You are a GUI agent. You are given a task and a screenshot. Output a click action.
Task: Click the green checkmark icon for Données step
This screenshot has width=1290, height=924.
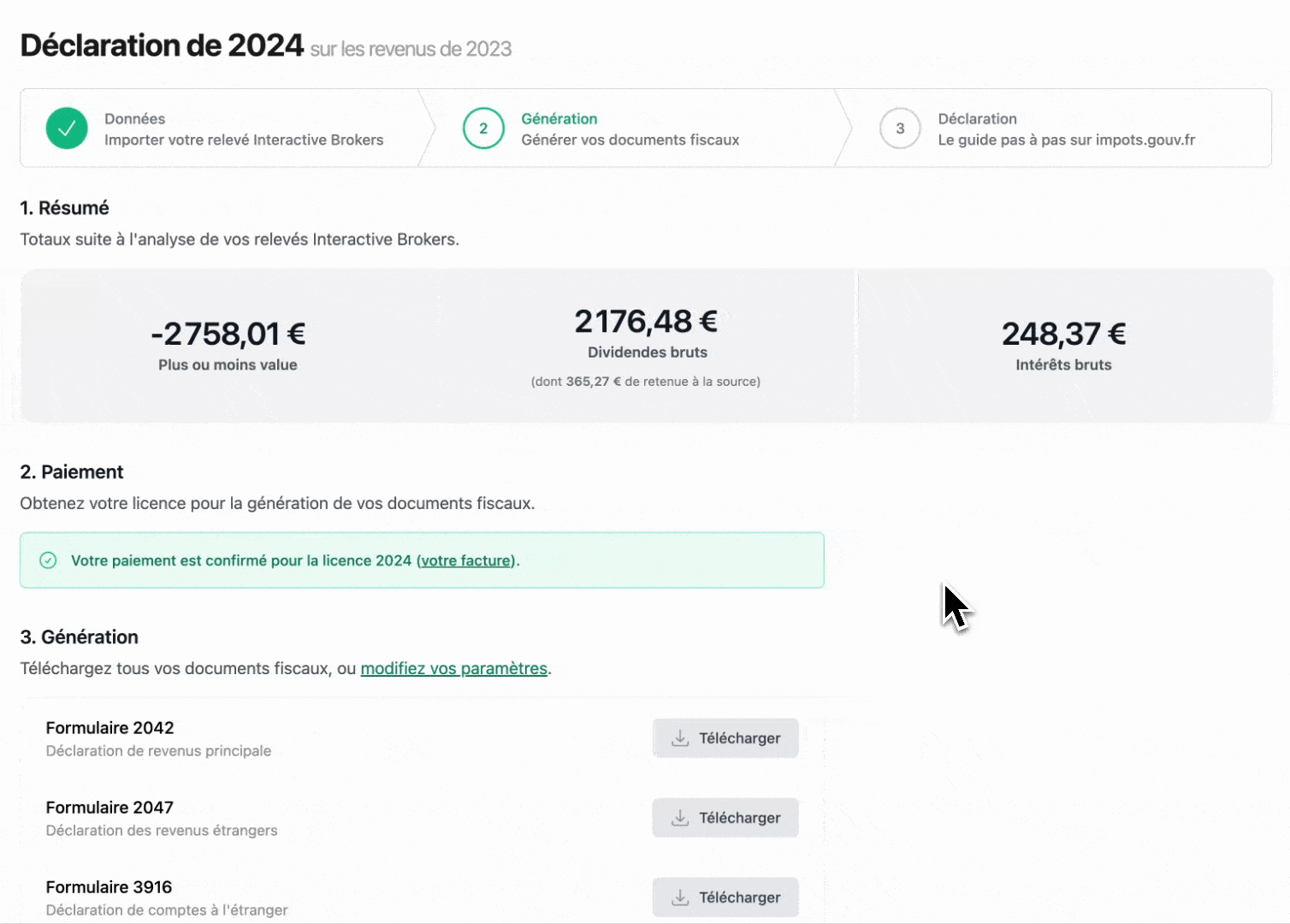click(67, 128)
